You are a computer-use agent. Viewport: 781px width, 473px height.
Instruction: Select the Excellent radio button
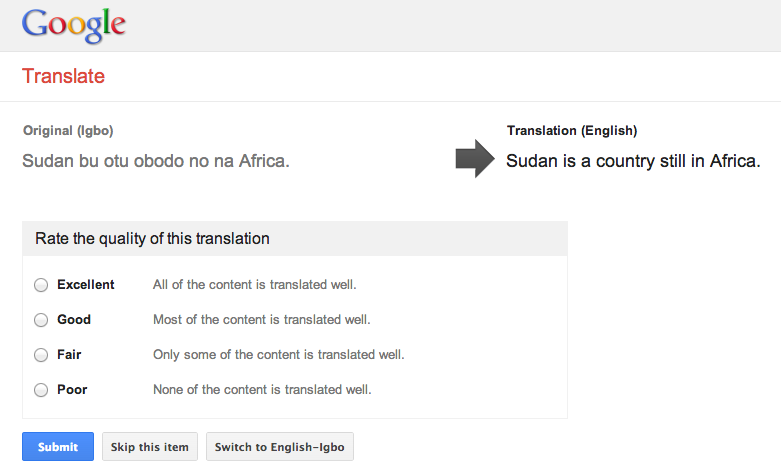click(x=41, y=285)
